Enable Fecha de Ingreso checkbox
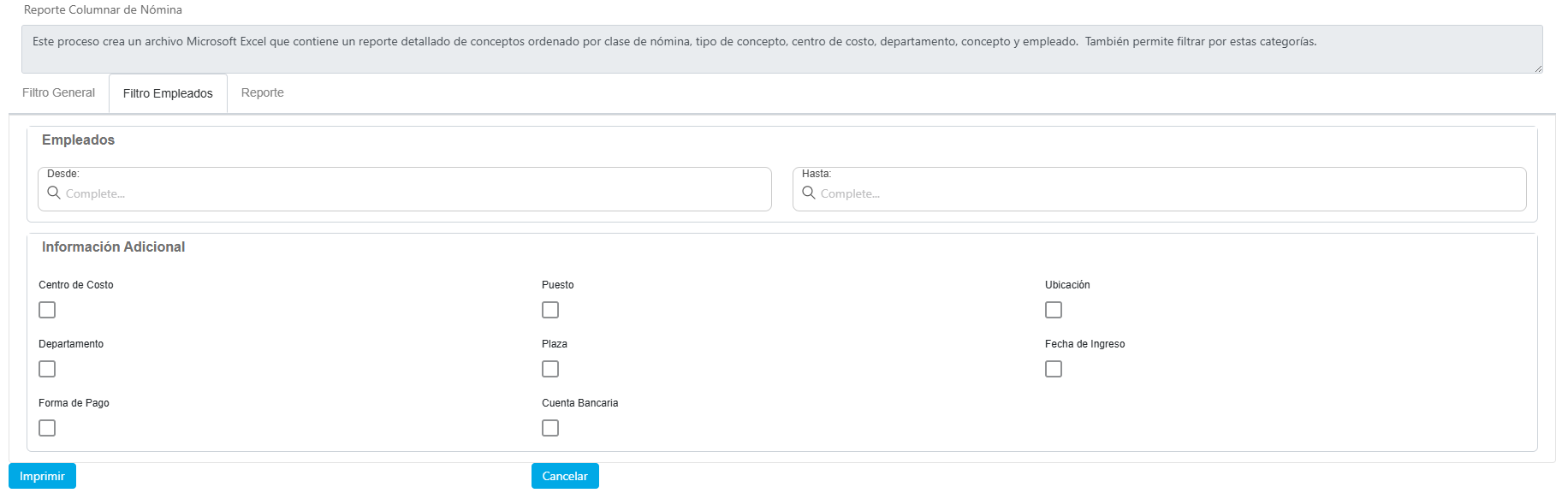Screen dimensions: 1568x499 (x=1054, y=369)
